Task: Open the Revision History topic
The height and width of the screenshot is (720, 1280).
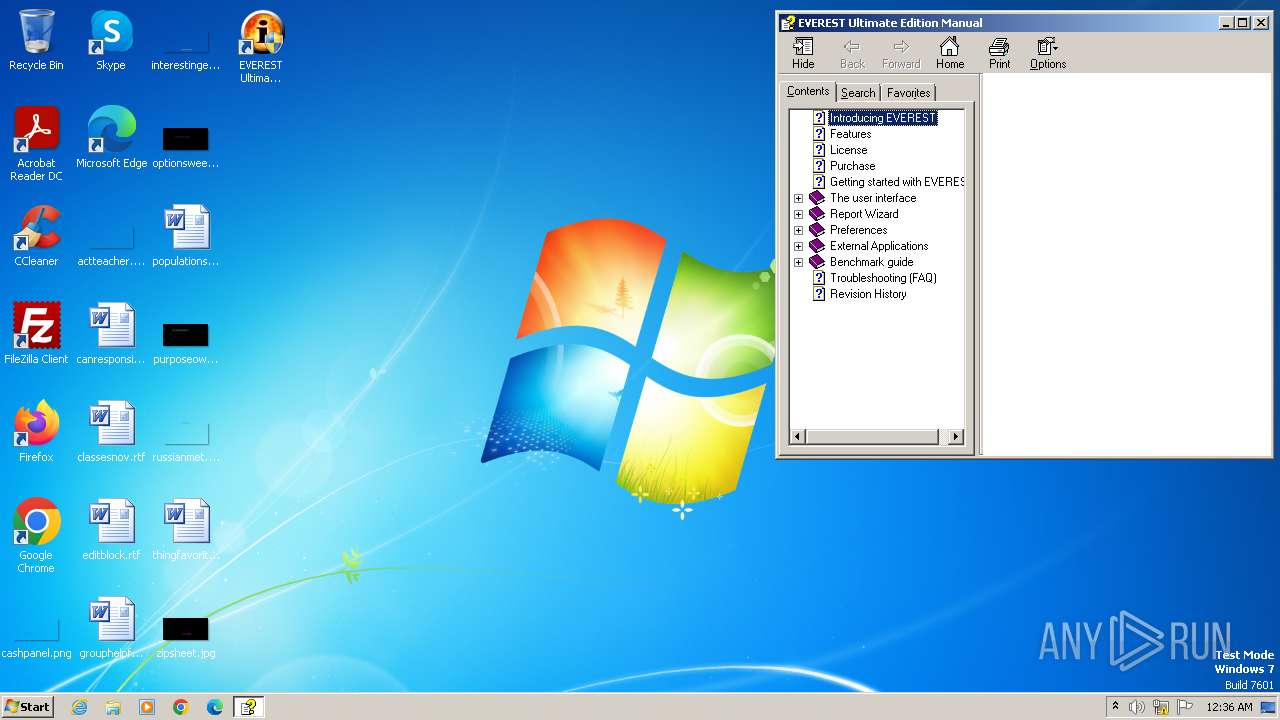Action: pos(868,294)
